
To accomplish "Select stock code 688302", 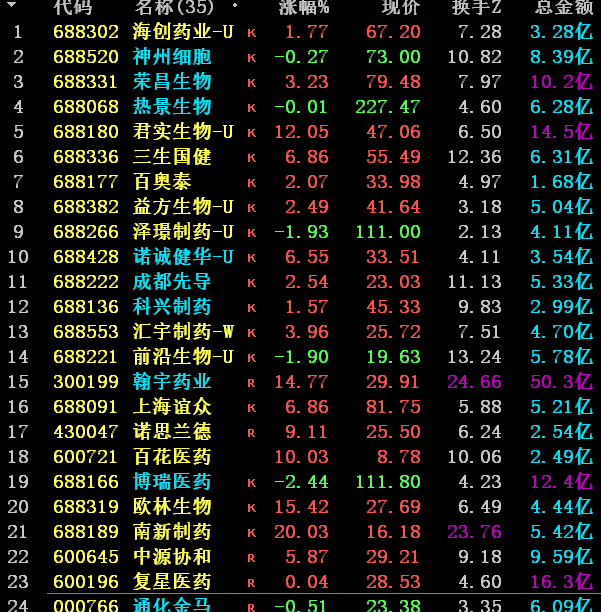I will [x=86, y=32].
